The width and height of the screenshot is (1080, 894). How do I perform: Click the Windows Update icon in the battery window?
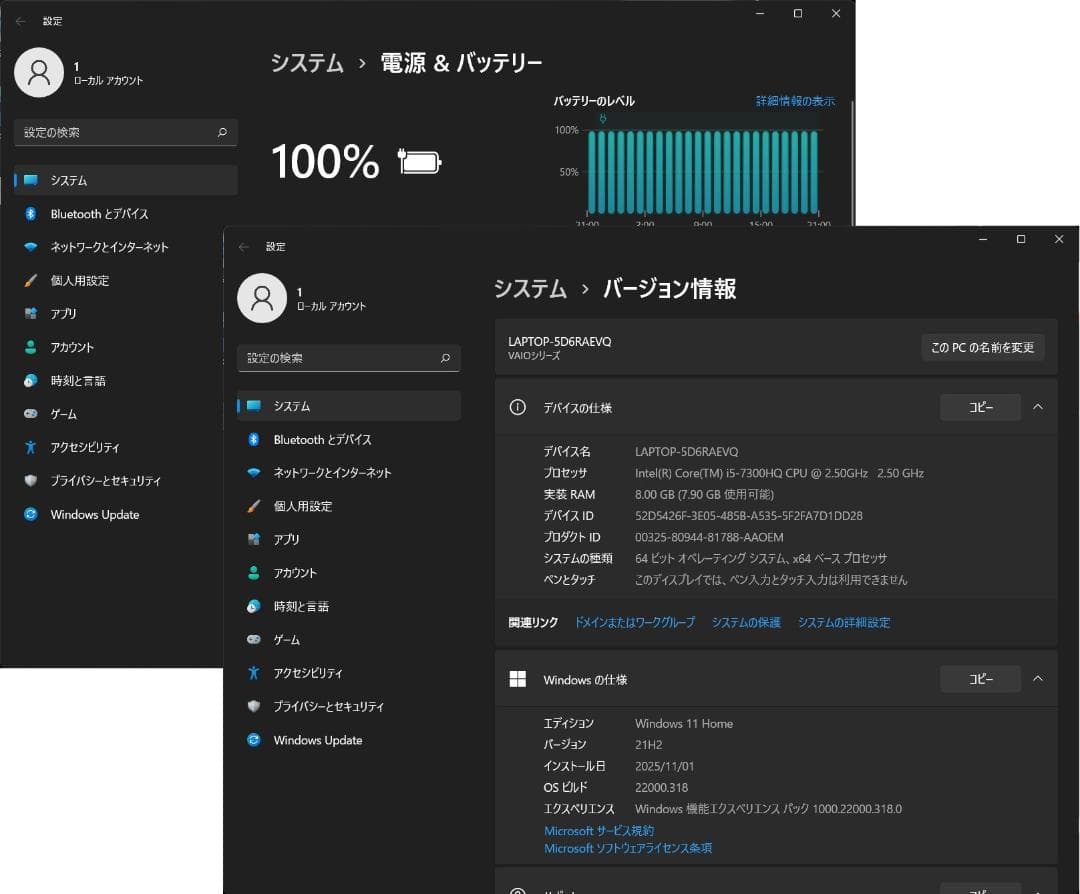click(30, 514)
